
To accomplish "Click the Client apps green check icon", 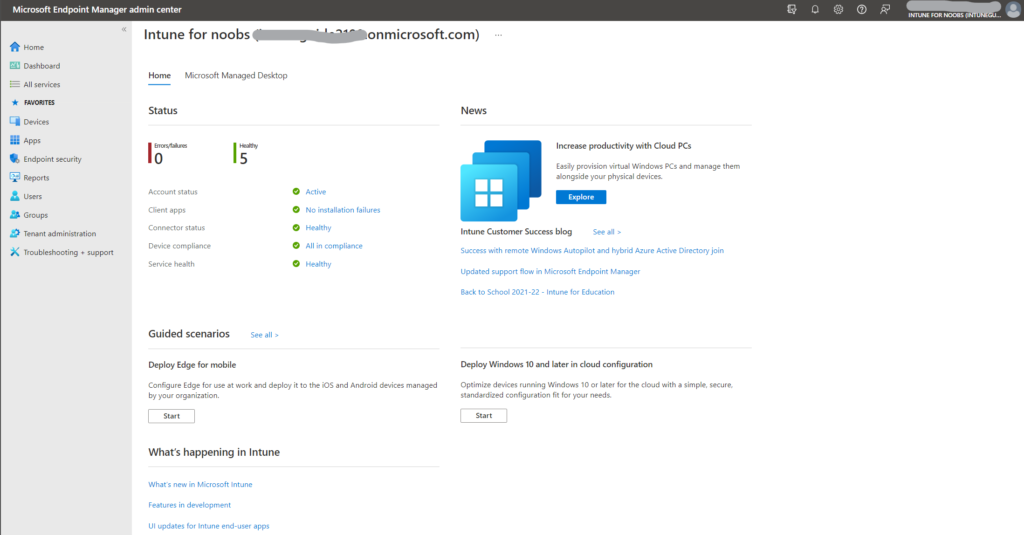I will pyautogui.click(x=296, y=210).
